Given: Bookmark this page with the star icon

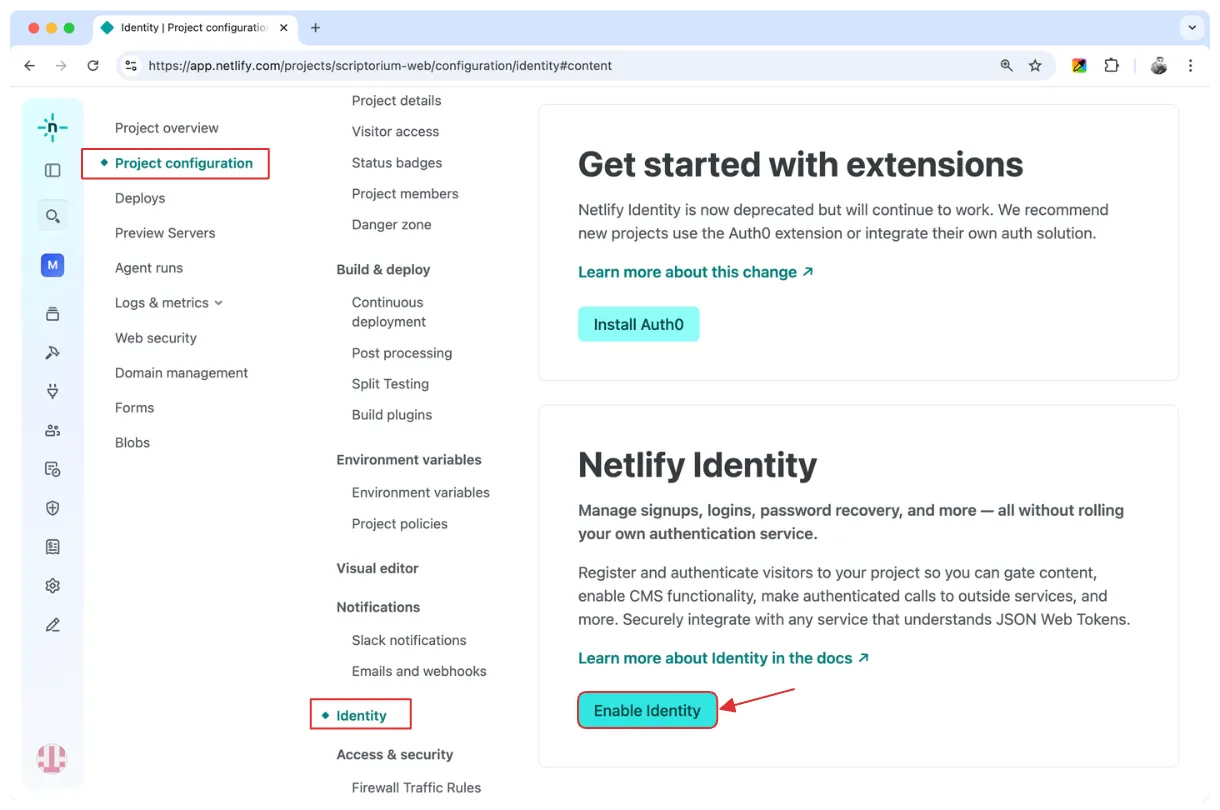Looking at the screenshot, I should tap(1035, 66).
